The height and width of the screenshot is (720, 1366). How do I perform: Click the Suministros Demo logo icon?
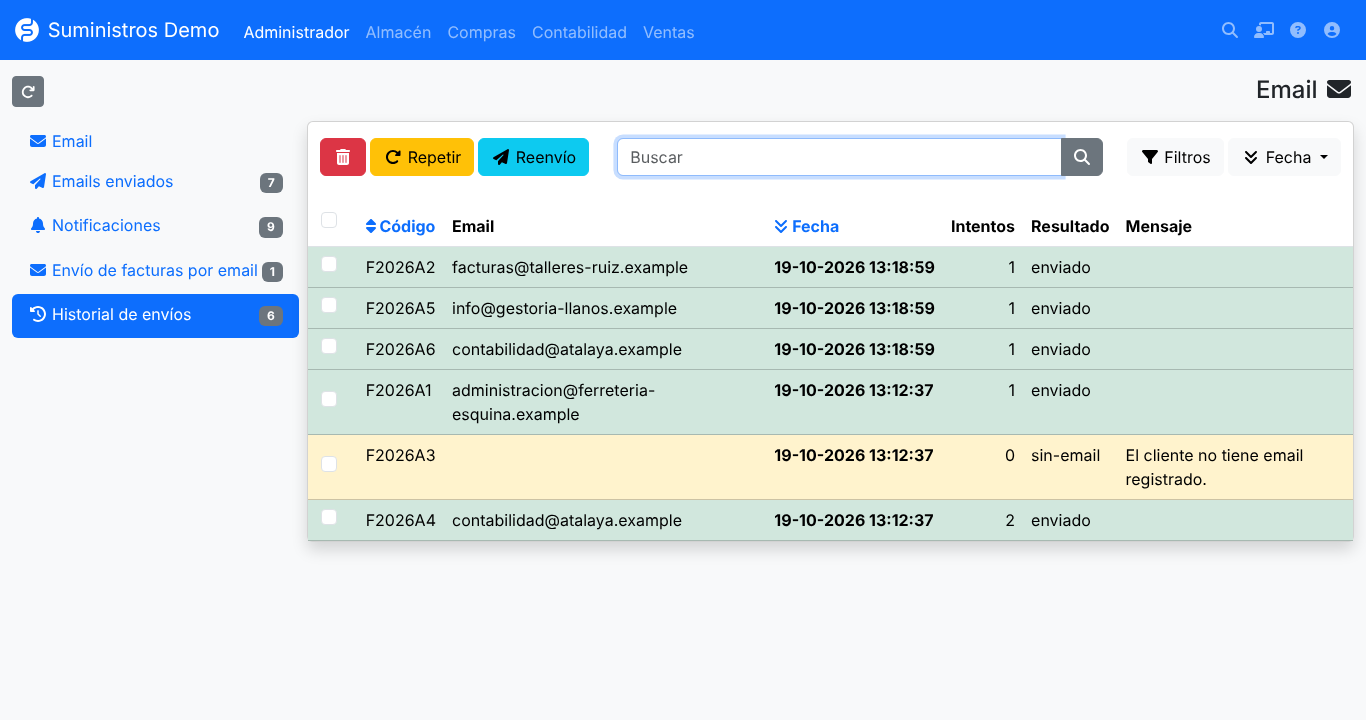tap(27, 30)
